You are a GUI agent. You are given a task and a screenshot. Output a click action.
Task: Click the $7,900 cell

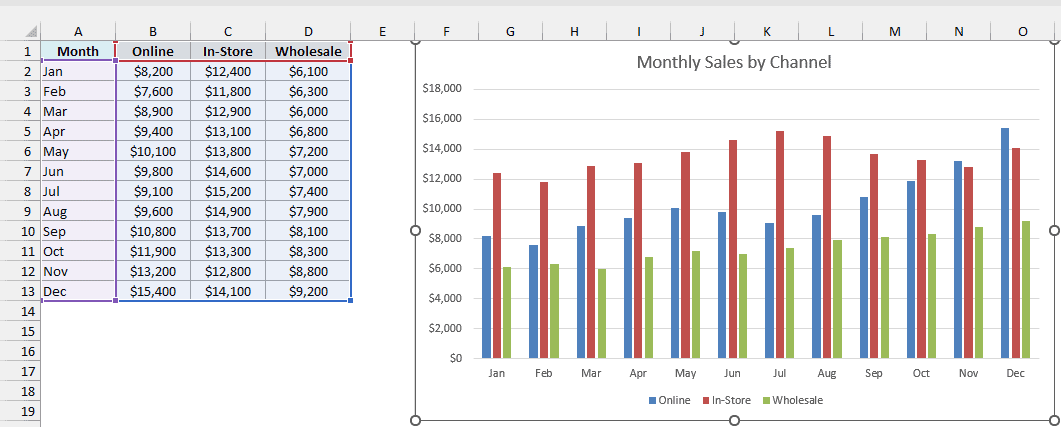click(309, 212)
